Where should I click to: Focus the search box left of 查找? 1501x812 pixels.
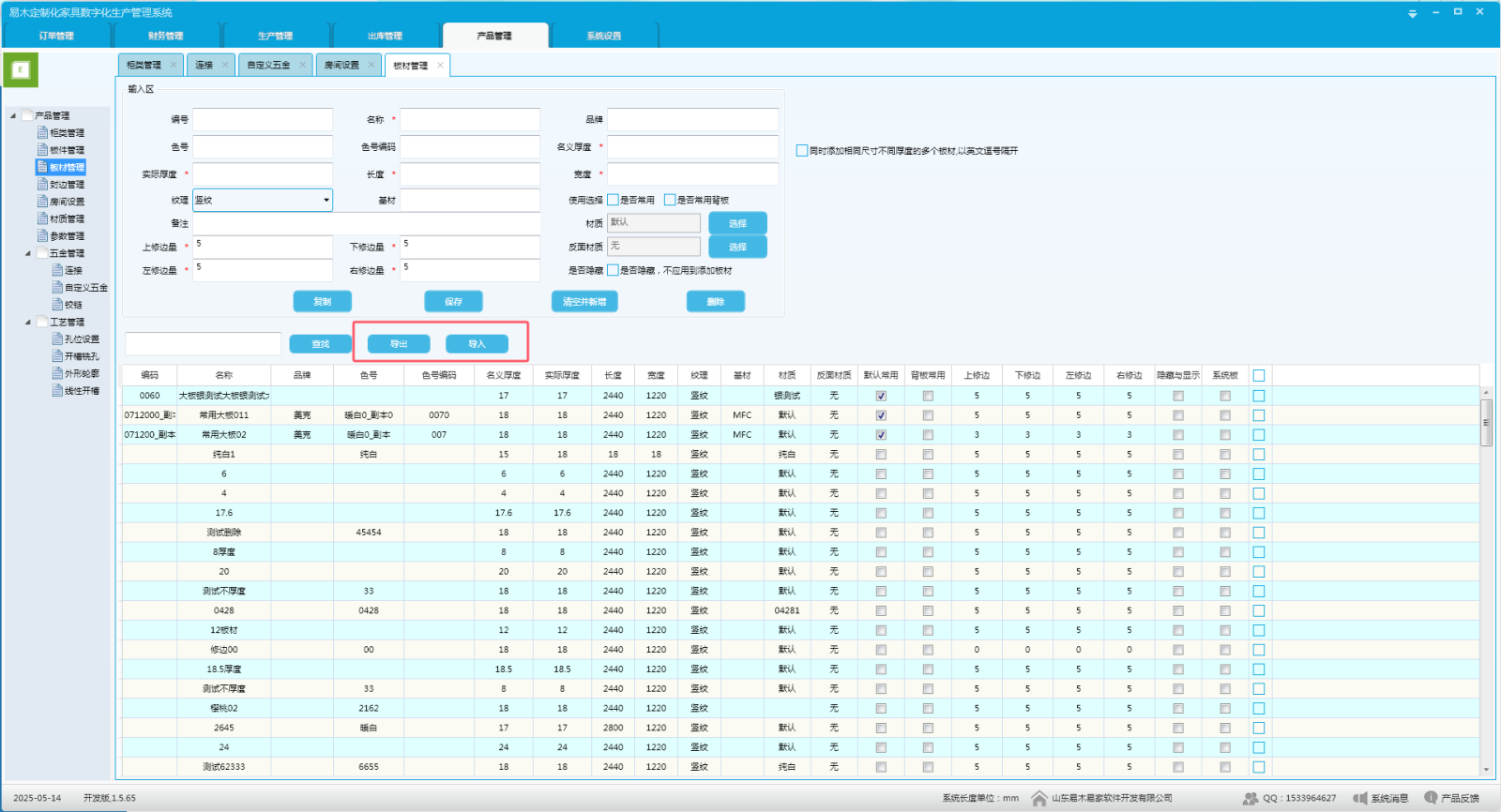click(x=204, y=343)
